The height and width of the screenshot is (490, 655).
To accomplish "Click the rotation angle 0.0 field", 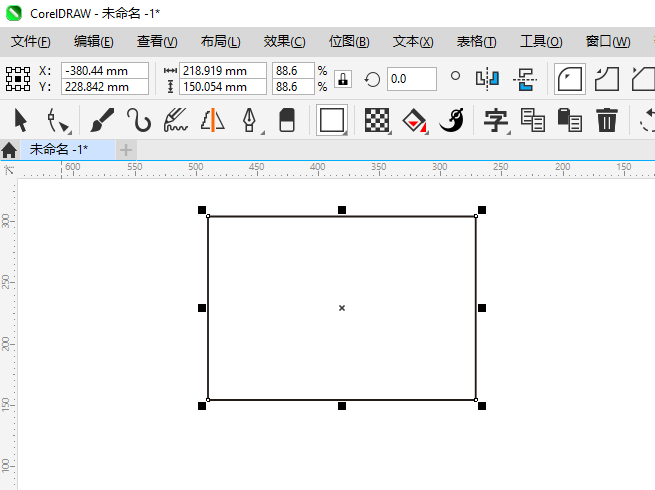I will pos(412,79).
